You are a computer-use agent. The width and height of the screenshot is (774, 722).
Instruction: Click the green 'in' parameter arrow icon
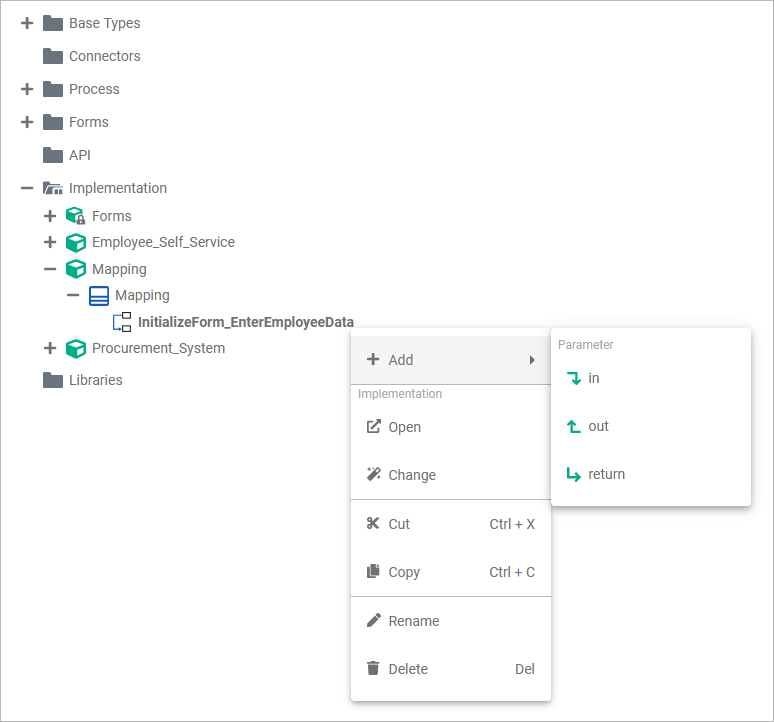click(573, 378)
